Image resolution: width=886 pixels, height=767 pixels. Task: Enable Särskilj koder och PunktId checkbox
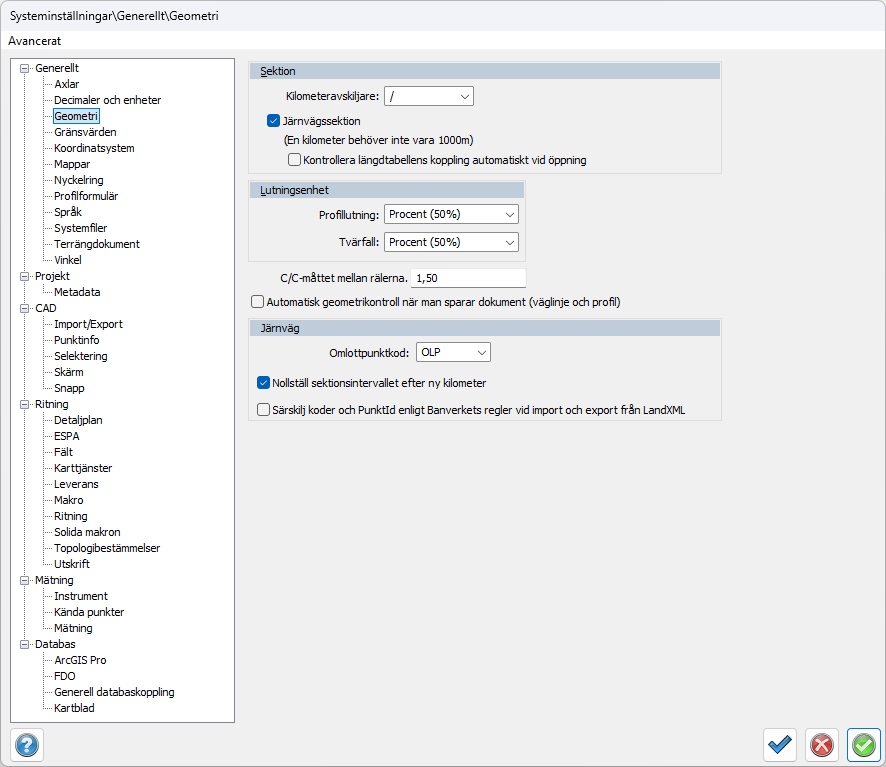pyautogui.click(x=264, y=409)
